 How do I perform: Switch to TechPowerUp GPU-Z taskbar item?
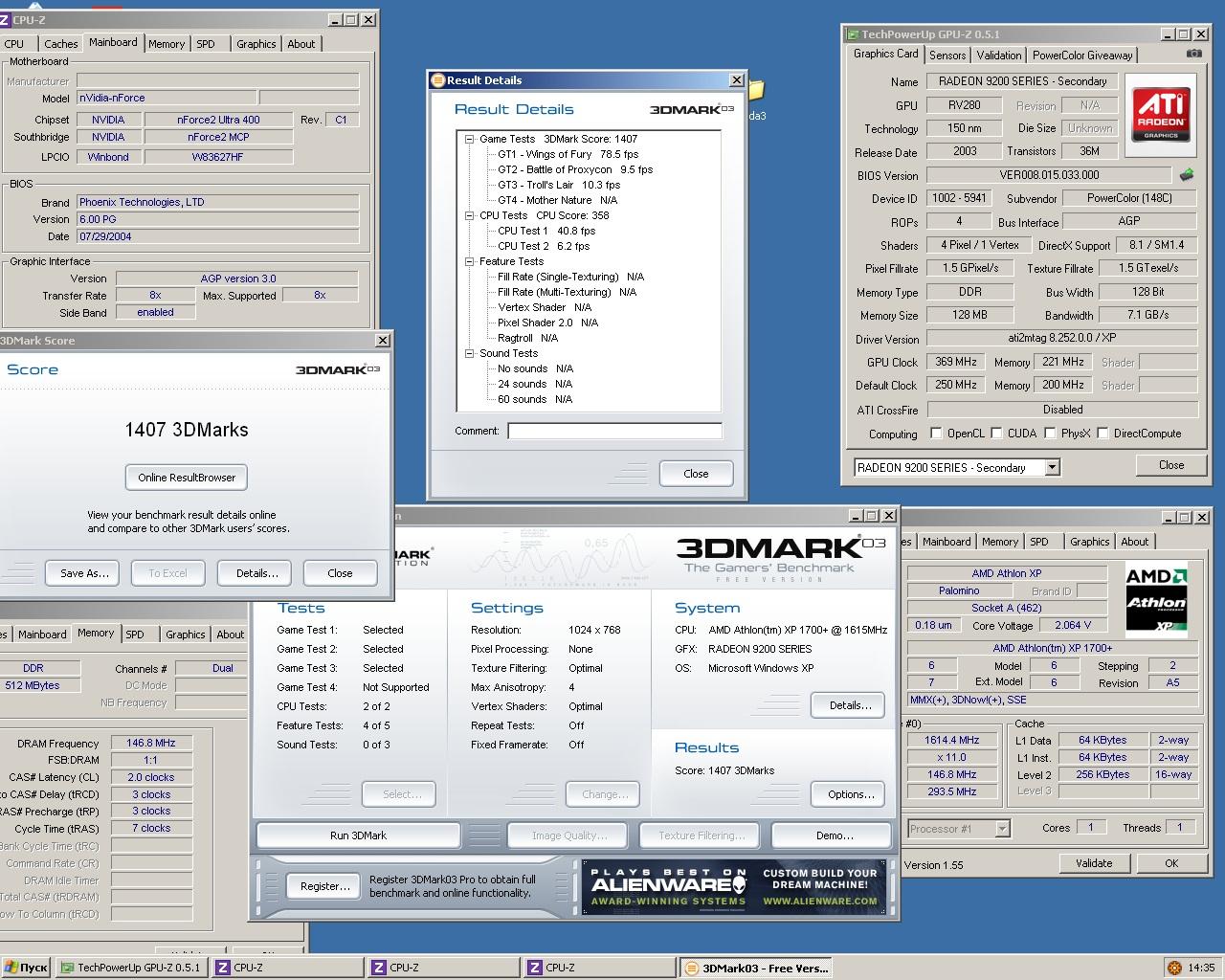tap(131, 968)
